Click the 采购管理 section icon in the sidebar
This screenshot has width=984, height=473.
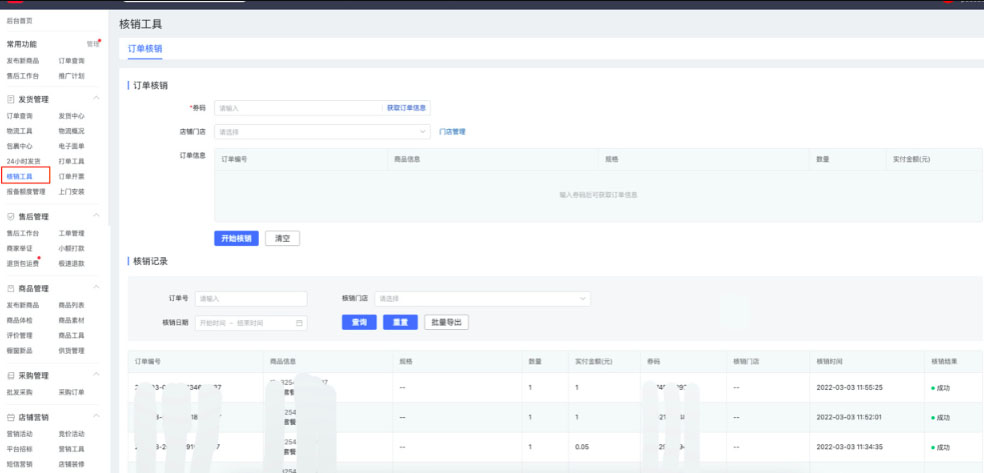(x=10, y=375)
